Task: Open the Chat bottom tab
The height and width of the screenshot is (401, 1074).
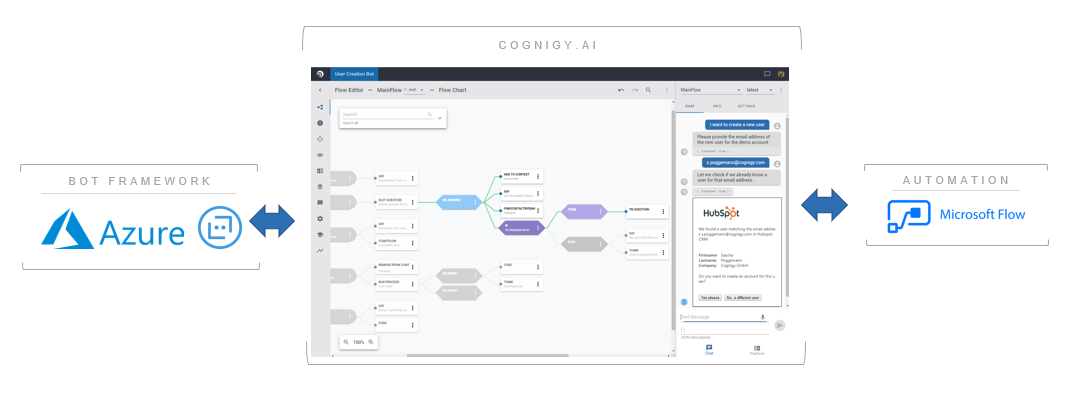Action: tap(709, 350)
